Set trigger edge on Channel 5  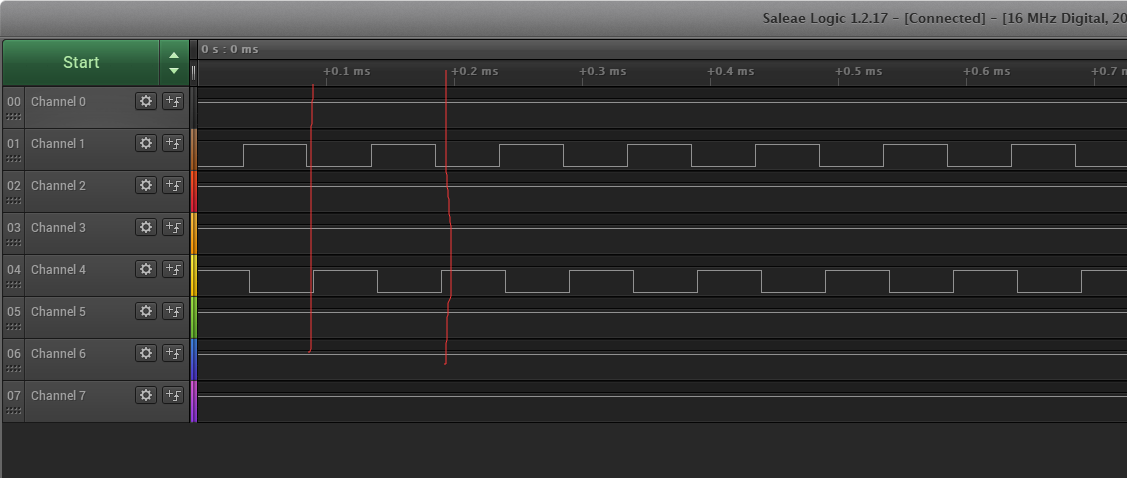[173, 311]
